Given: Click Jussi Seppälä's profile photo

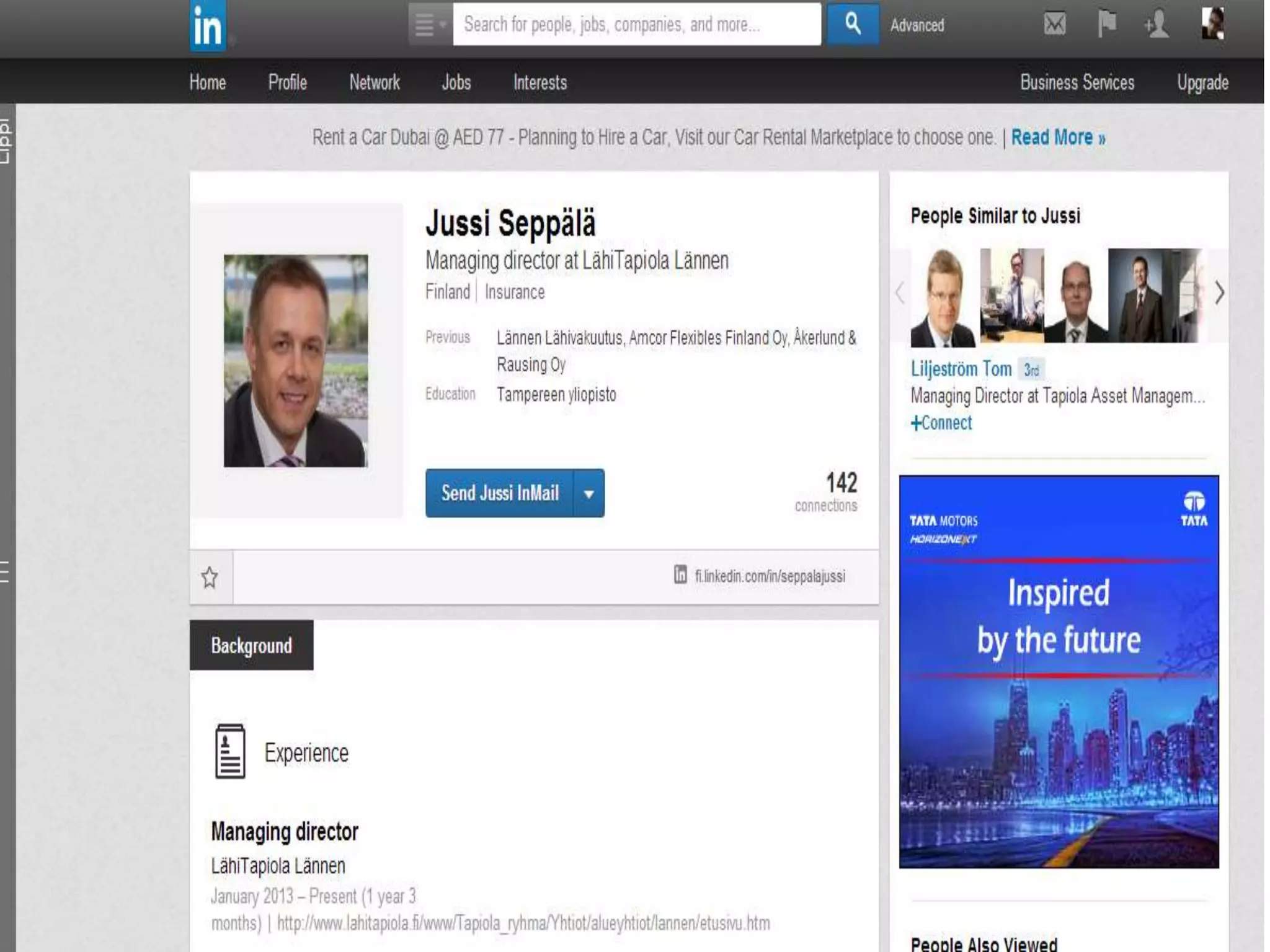Looking at the screenshot, I should [x=296, y=360].
